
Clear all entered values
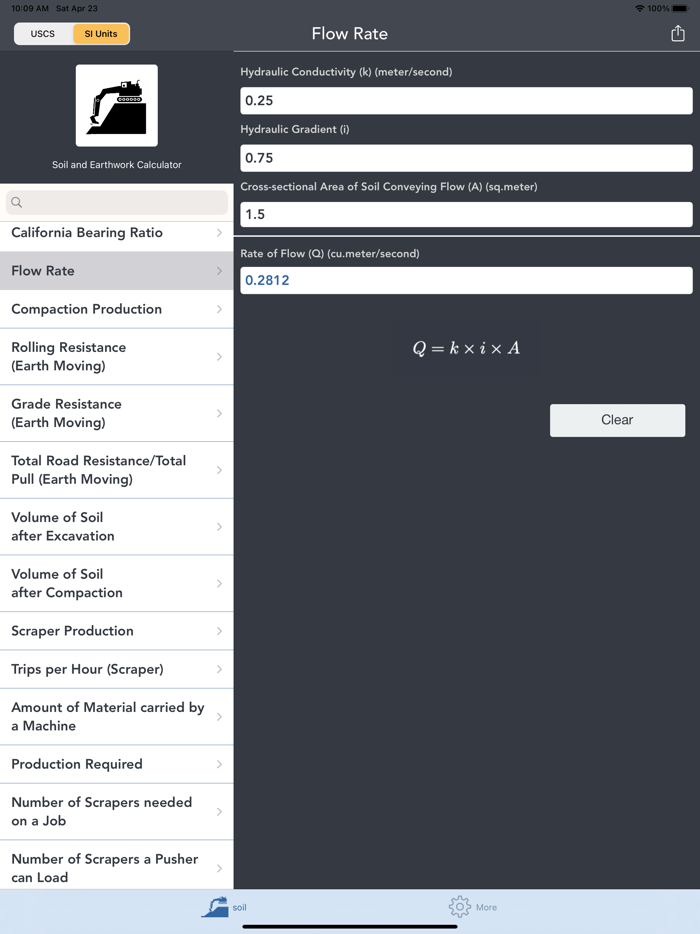click(617, 421)
